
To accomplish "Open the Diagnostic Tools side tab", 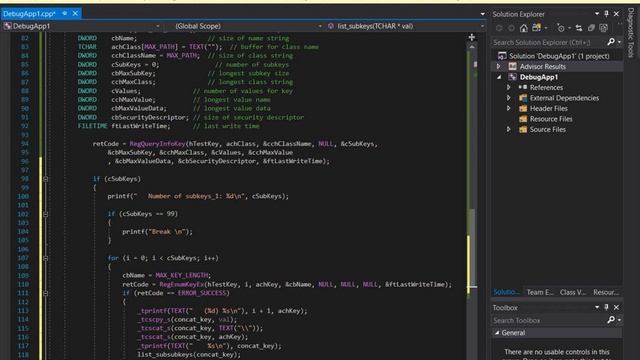I will pyautogui.click(x=631, y=33).
